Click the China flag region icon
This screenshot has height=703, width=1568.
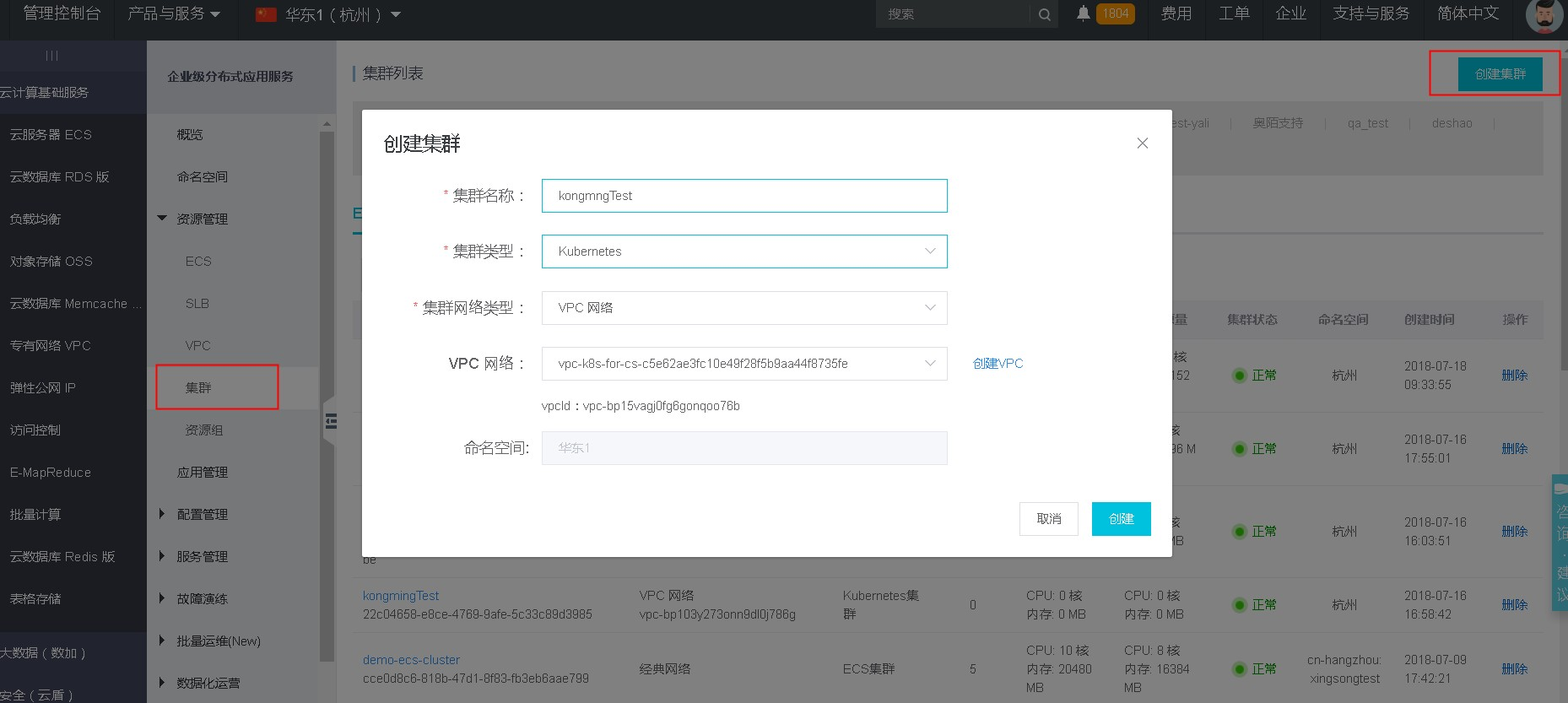[x=266, y=14]
